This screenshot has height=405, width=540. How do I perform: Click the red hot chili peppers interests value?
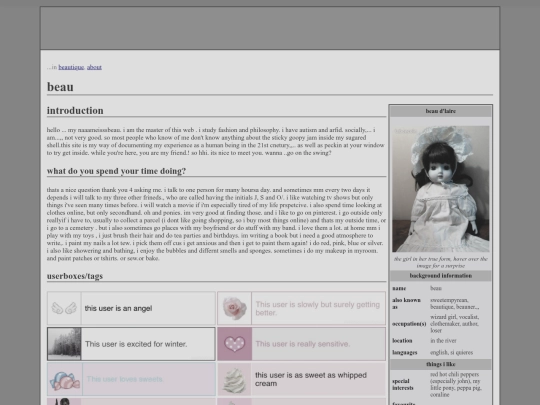[x=456, y=385]
